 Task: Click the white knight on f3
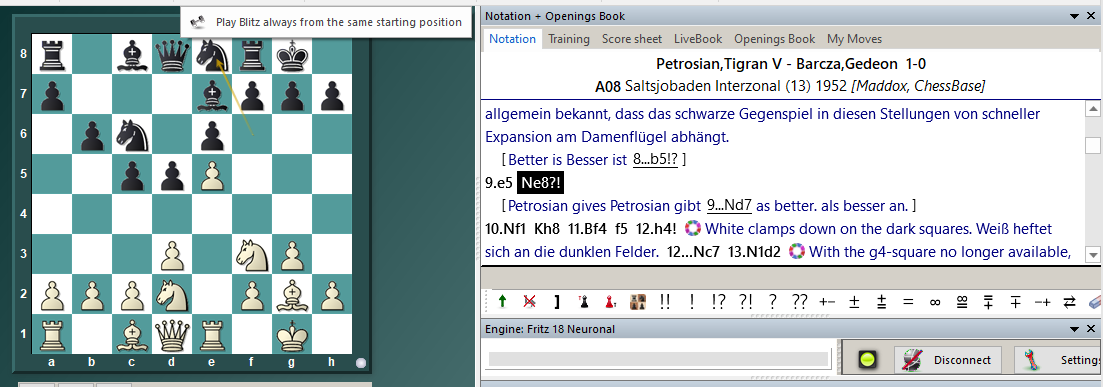(251, 254)
